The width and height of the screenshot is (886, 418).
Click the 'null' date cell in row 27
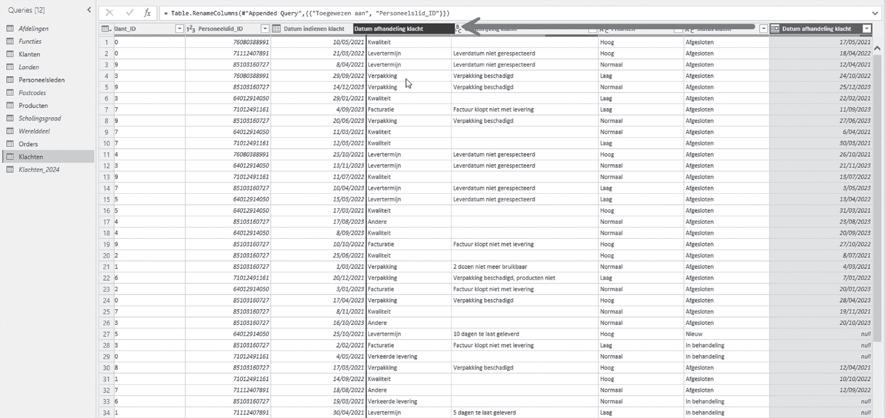821,334
